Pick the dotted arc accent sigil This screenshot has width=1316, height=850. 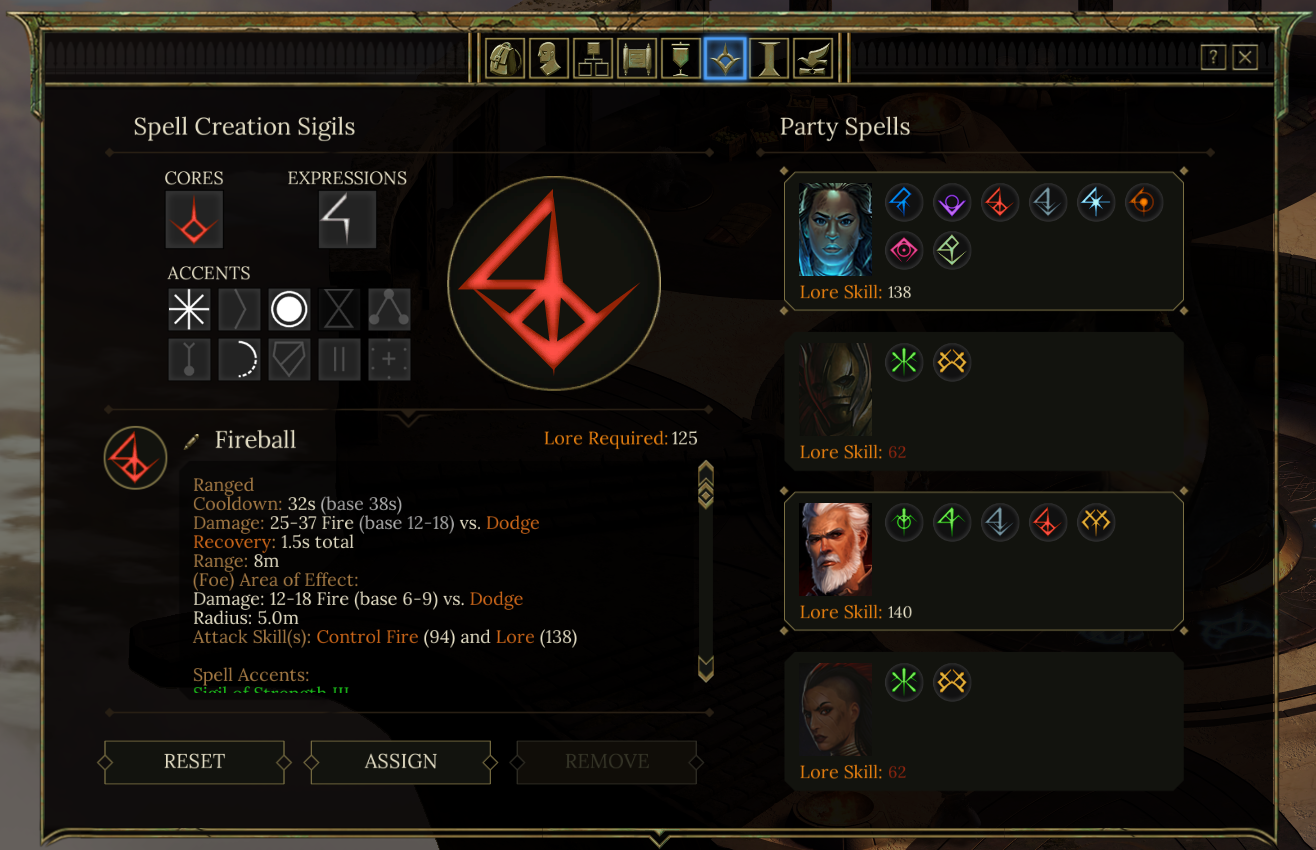click(x=239, y=360)
